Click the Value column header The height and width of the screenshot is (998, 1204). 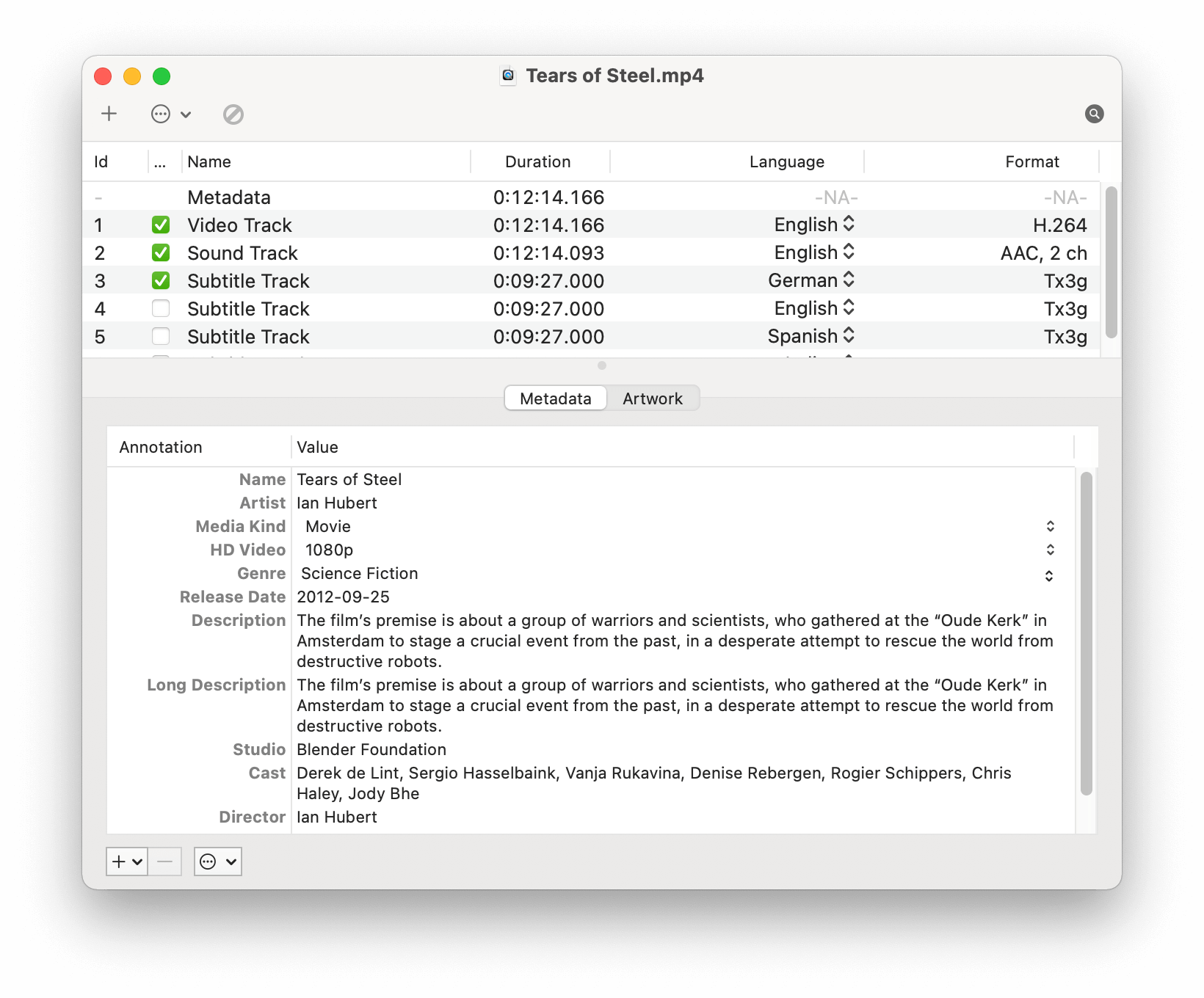point(683,447)
